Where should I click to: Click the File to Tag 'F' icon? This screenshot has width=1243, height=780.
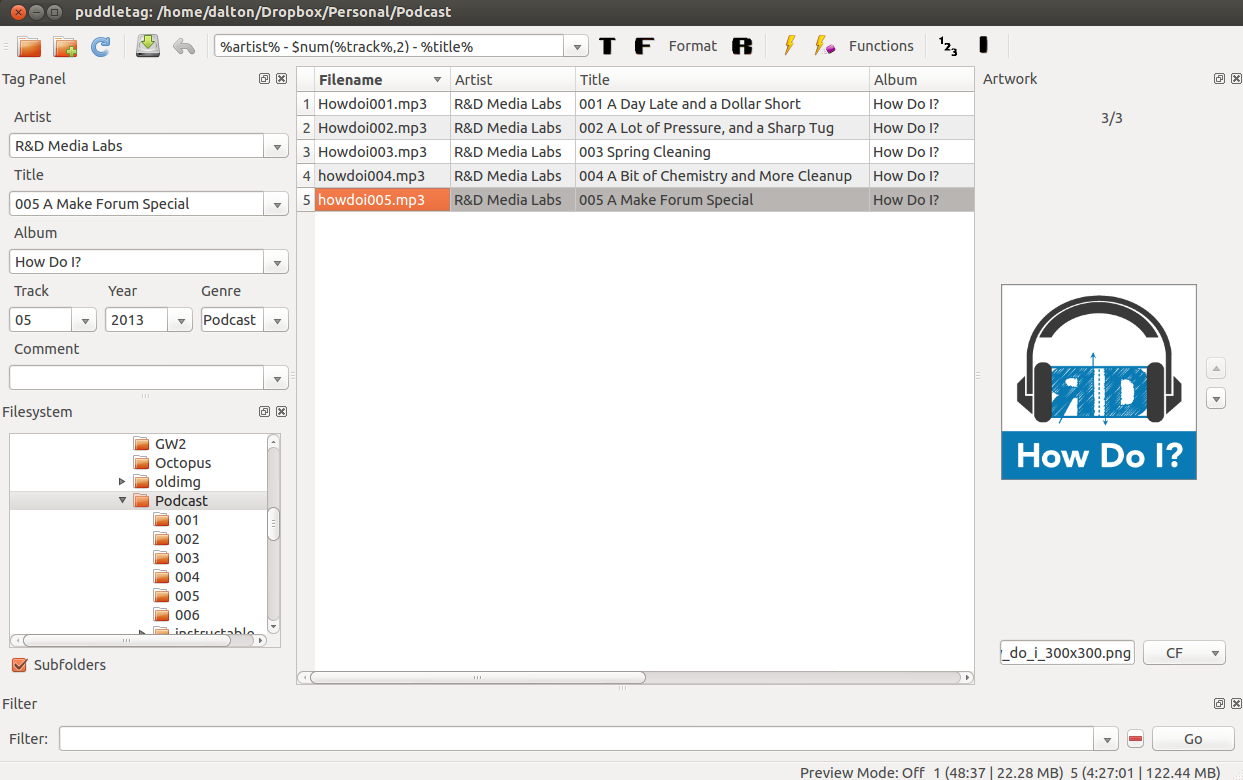click(x=644, y=46)
